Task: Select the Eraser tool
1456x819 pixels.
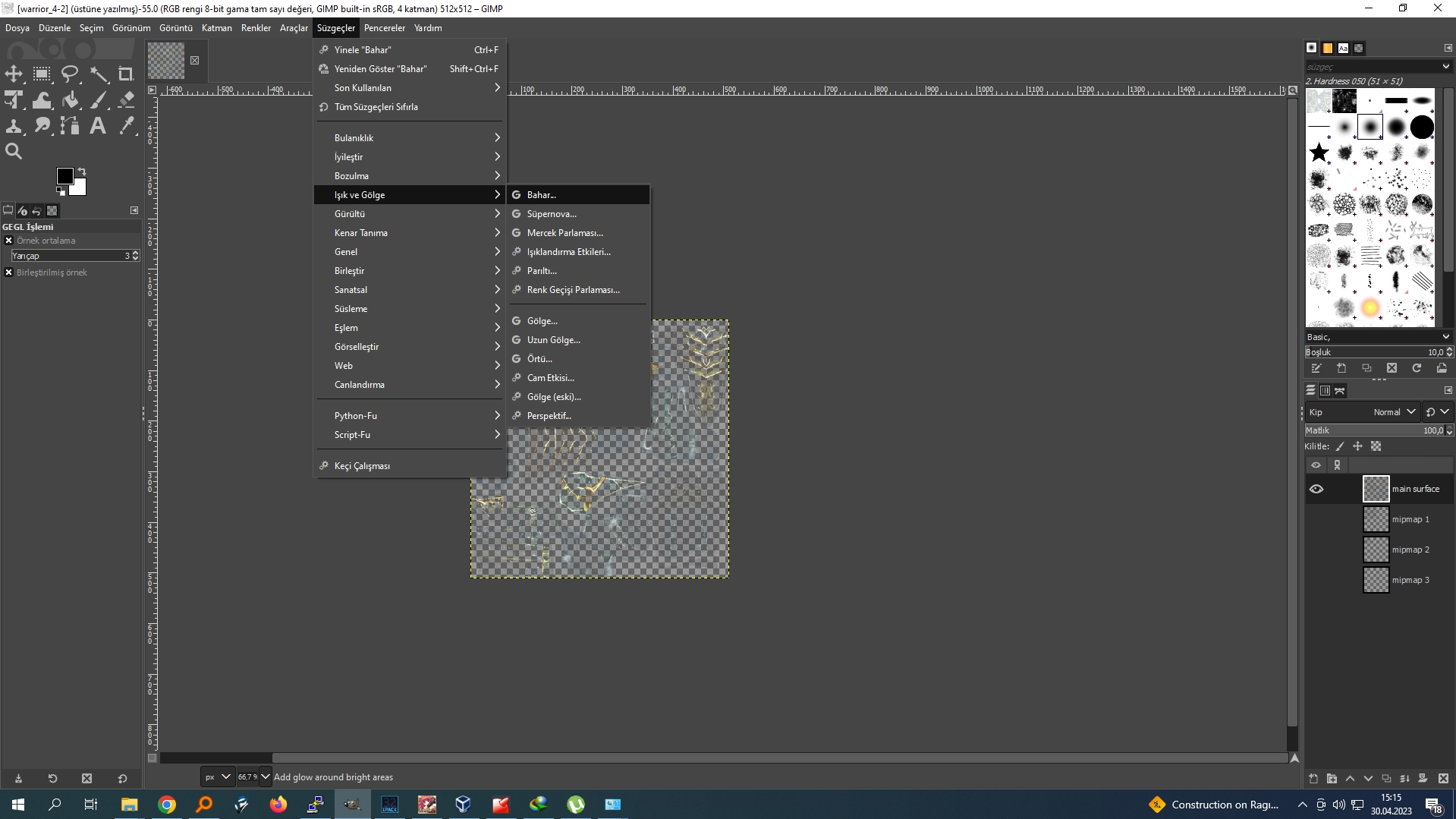Action: coord(126,99)
